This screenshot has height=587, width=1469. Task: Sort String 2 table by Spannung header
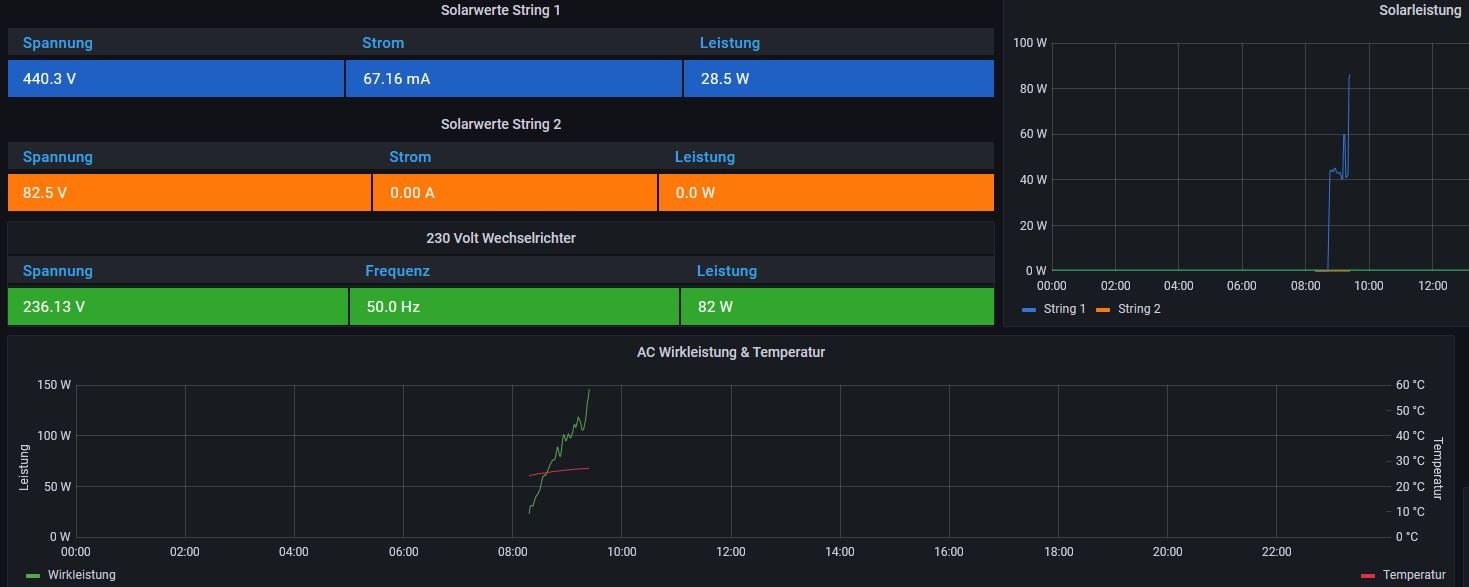[x=57, y=157]
